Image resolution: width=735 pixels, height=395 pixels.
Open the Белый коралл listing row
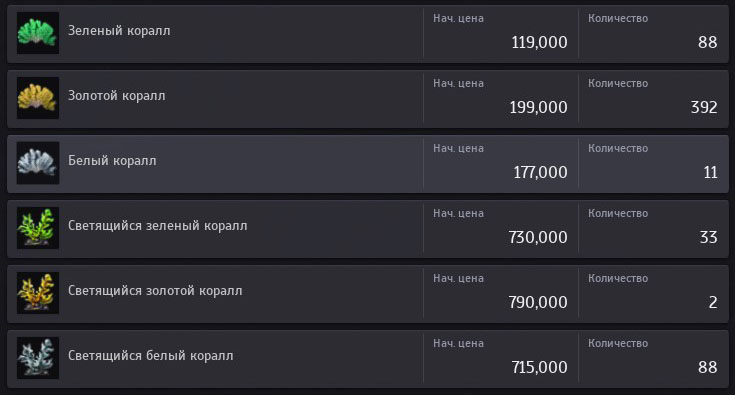pyautogui.click(x=368, y=164)
